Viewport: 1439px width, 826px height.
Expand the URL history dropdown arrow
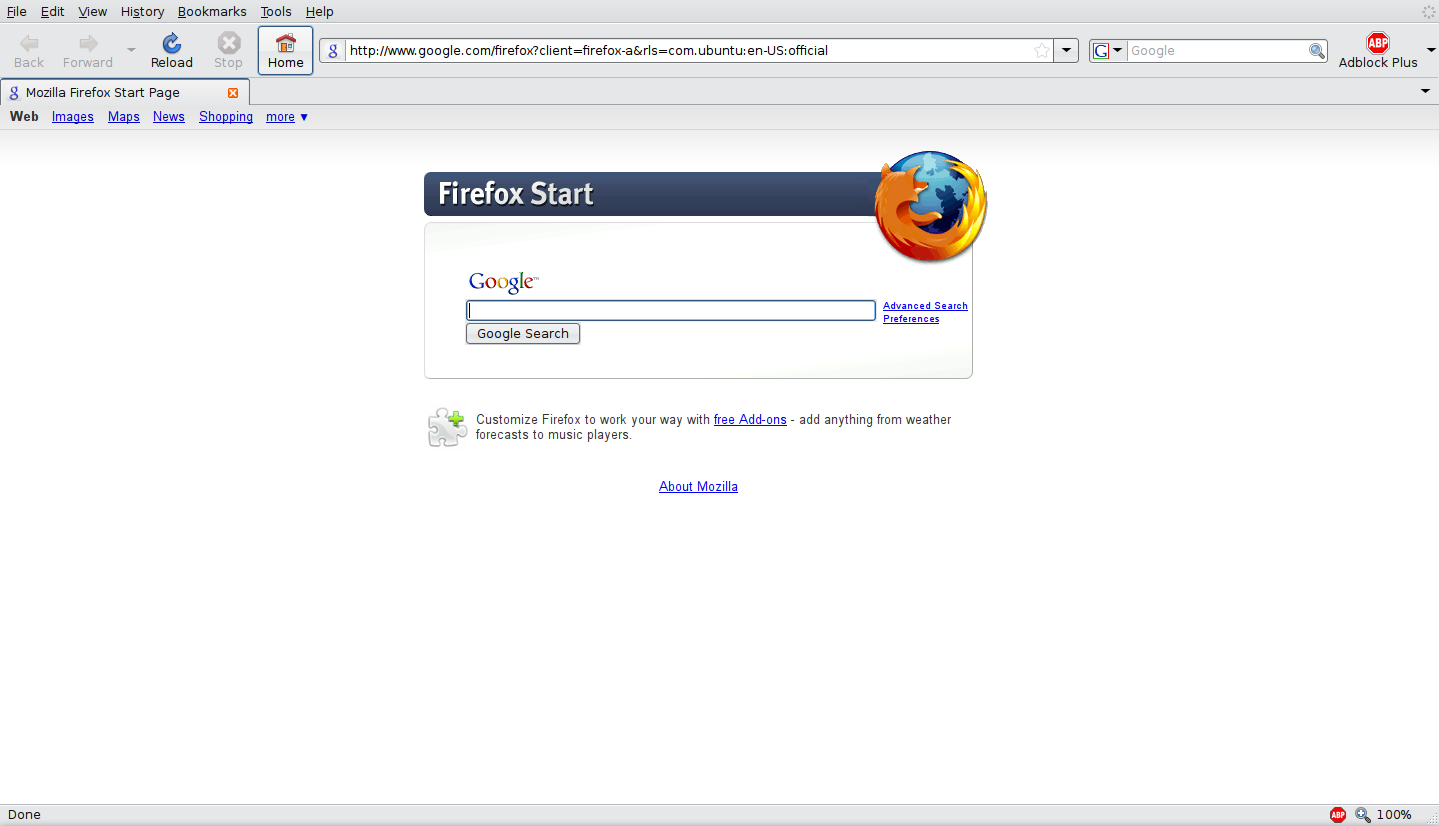tap(1067, 51)
